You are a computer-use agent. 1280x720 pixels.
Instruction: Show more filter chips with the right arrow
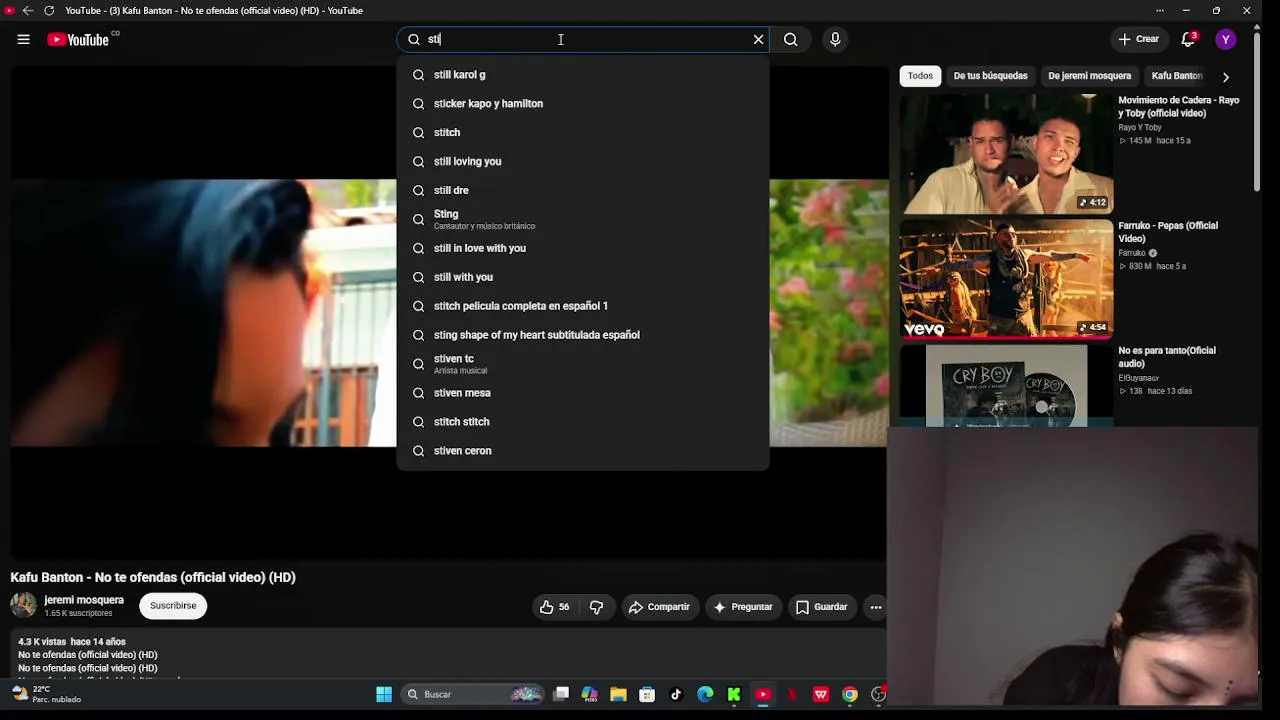pyautogui.click(x=1226, y=77)
